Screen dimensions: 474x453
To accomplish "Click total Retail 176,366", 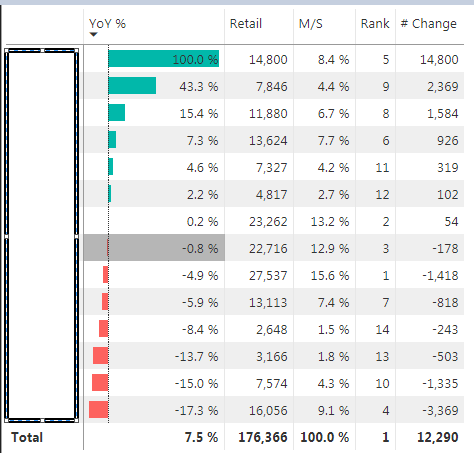I will [263, 437].
